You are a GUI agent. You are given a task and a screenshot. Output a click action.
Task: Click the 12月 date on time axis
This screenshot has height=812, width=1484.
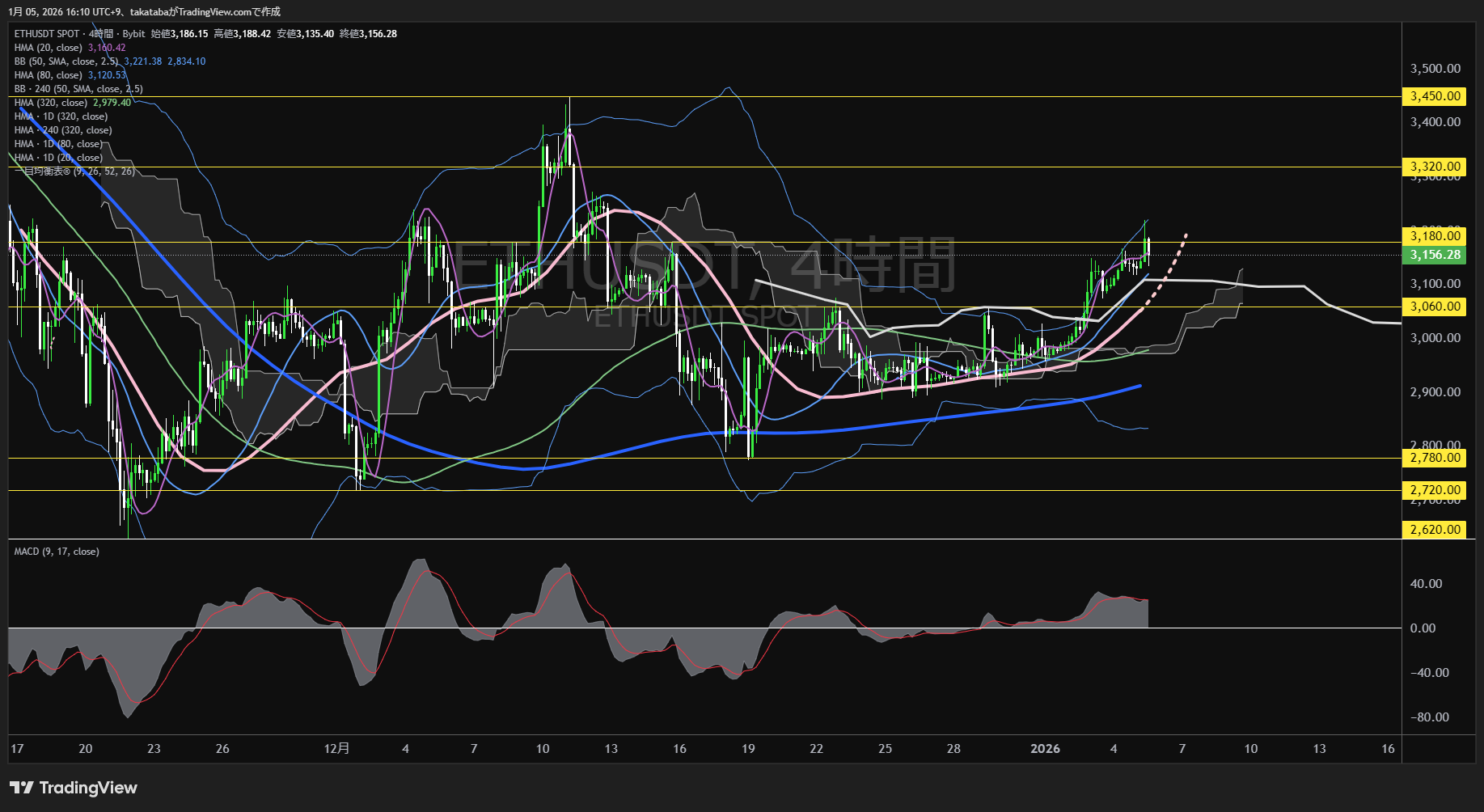336,749
